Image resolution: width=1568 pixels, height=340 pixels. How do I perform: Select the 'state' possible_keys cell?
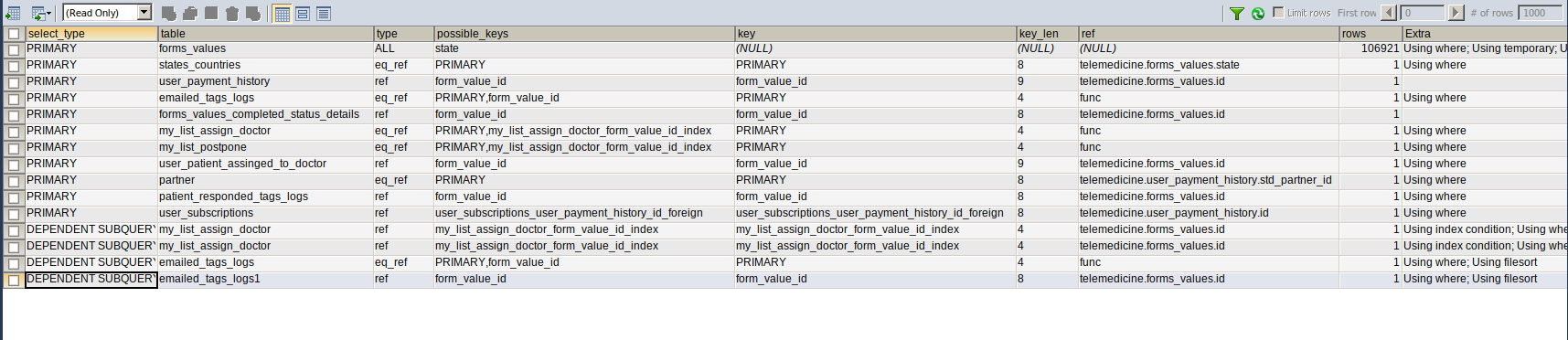tap(584, 48)
